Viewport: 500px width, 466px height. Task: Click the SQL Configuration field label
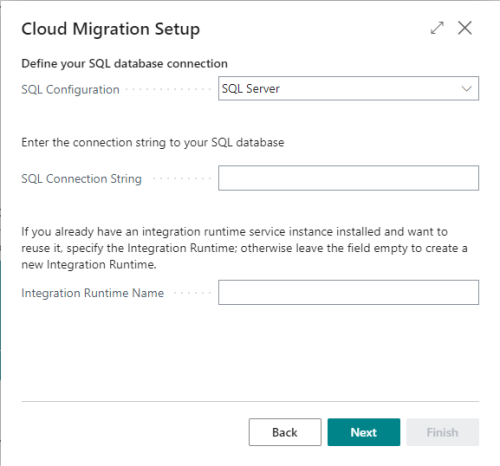click(x=70, y=90)
